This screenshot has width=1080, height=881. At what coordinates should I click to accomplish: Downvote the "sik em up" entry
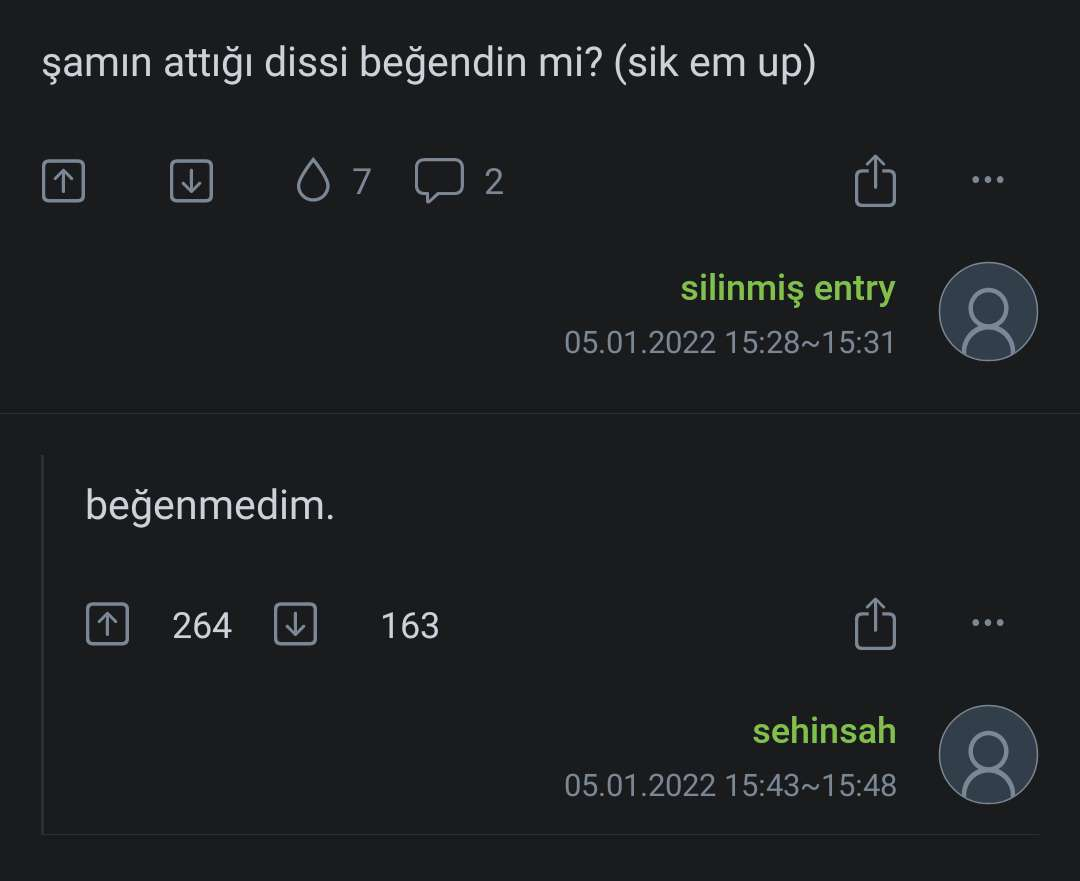(191, 181)
